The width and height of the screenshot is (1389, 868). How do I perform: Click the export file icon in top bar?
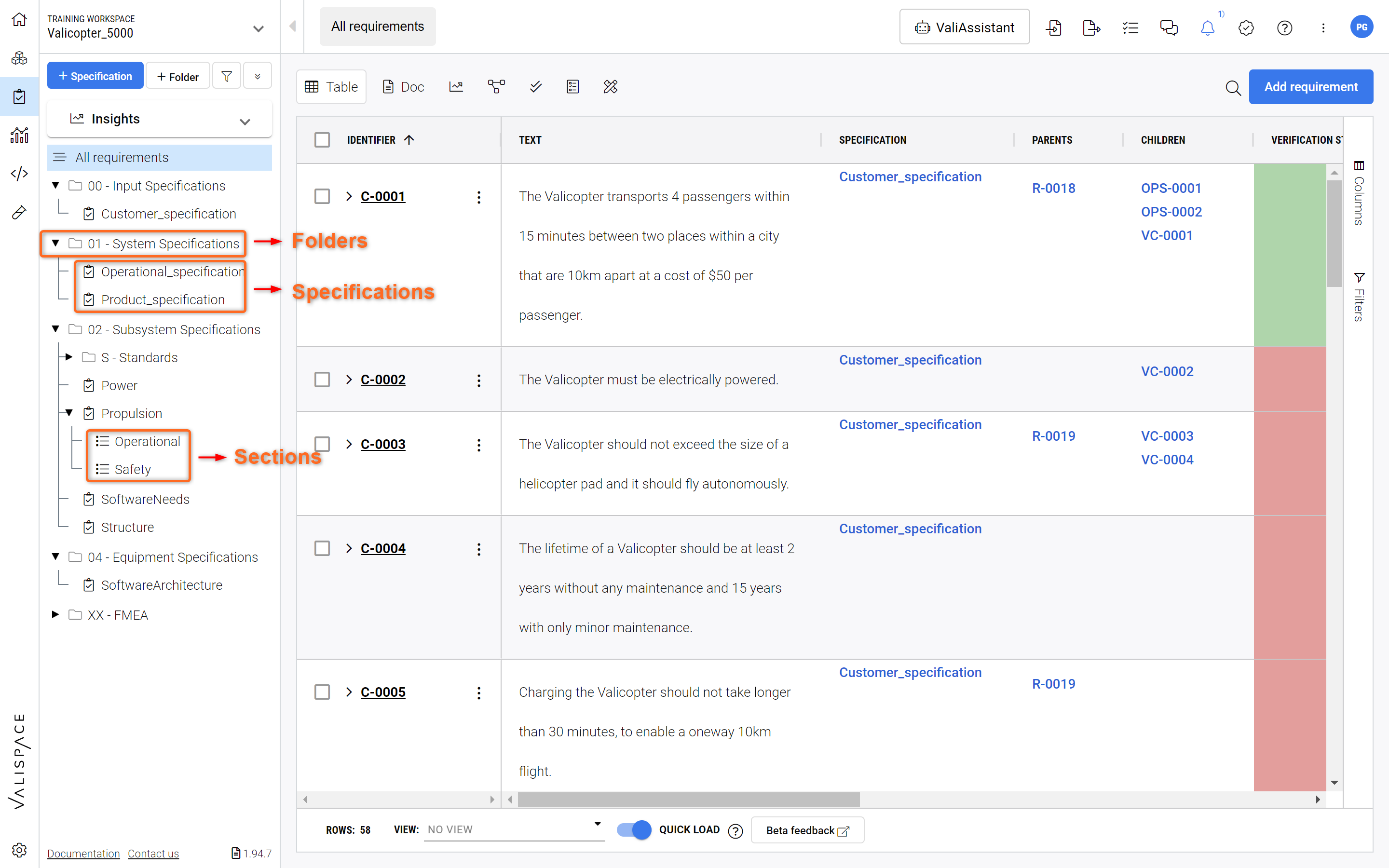pos(1091,27)
